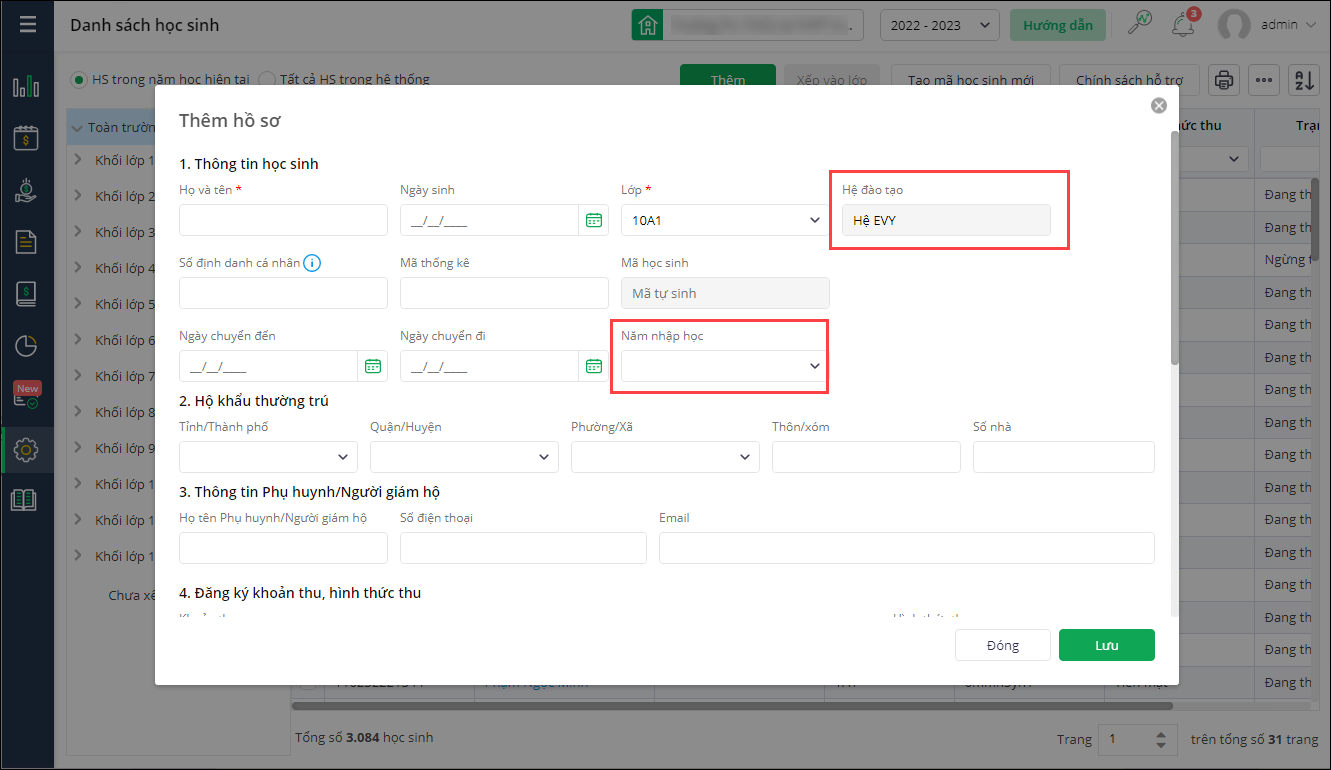Image resolution: width=1331 pixels, height=770 pixels.
Task: Click the green home school icon
Action: coord(648,25)
